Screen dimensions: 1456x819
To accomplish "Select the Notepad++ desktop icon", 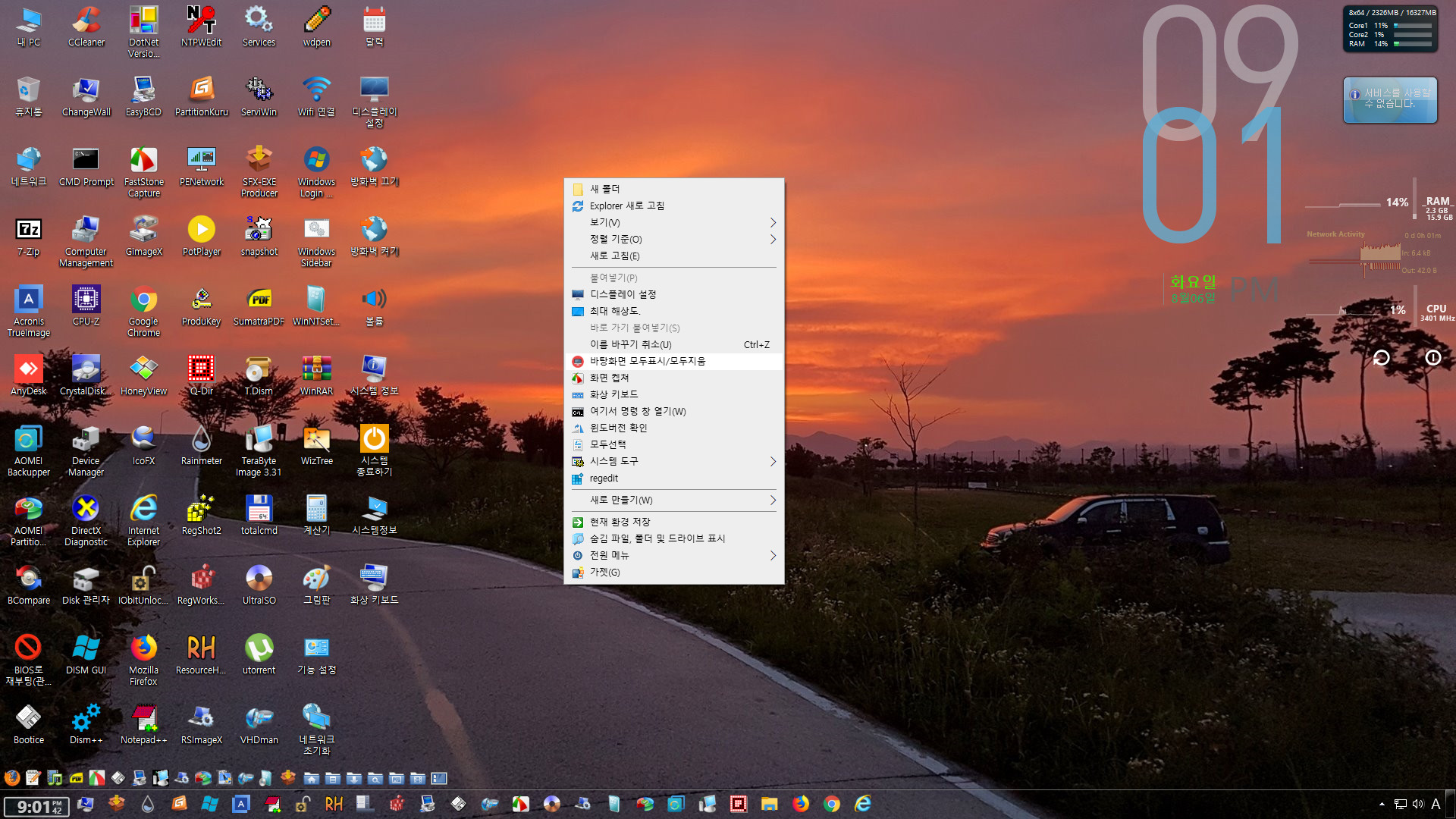I will [x=143, y=724].
